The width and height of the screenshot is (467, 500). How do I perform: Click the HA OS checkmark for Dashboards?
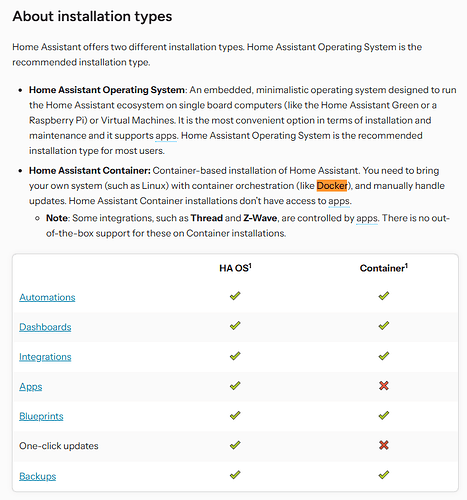pyautogui.click(x=235, y=325)
